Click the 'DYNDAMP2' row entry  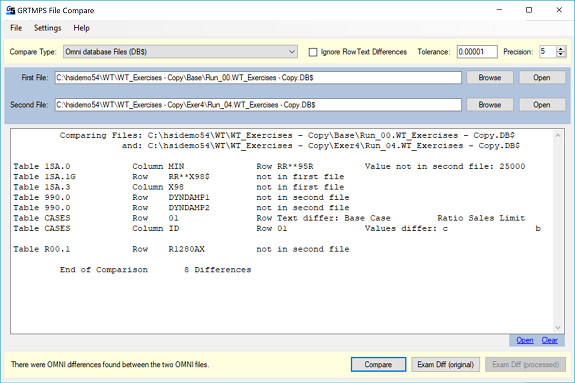click(x=189, y=207)
